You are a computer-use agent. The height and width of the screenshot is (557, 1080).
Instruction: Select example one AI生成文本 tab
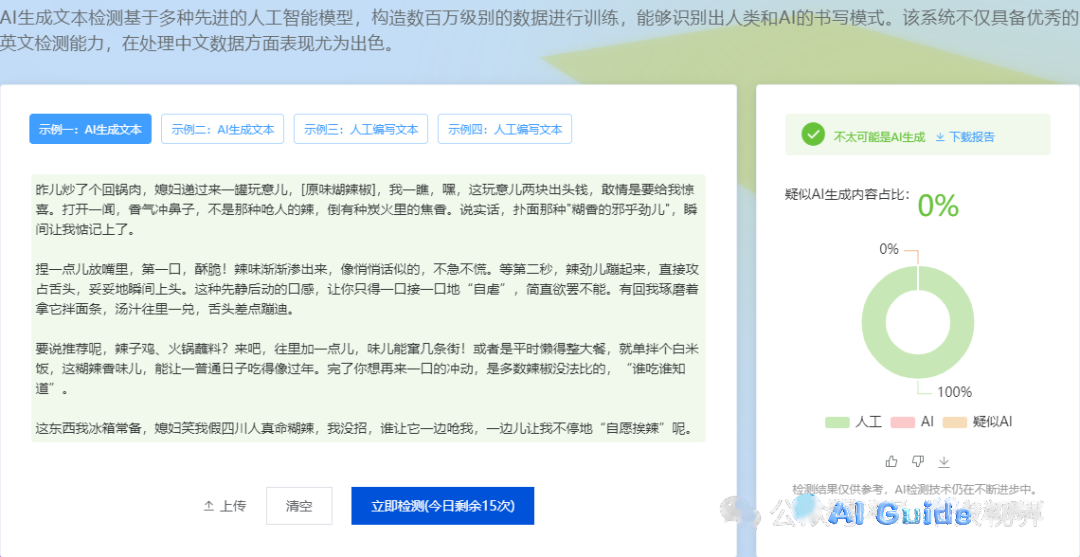90,129
